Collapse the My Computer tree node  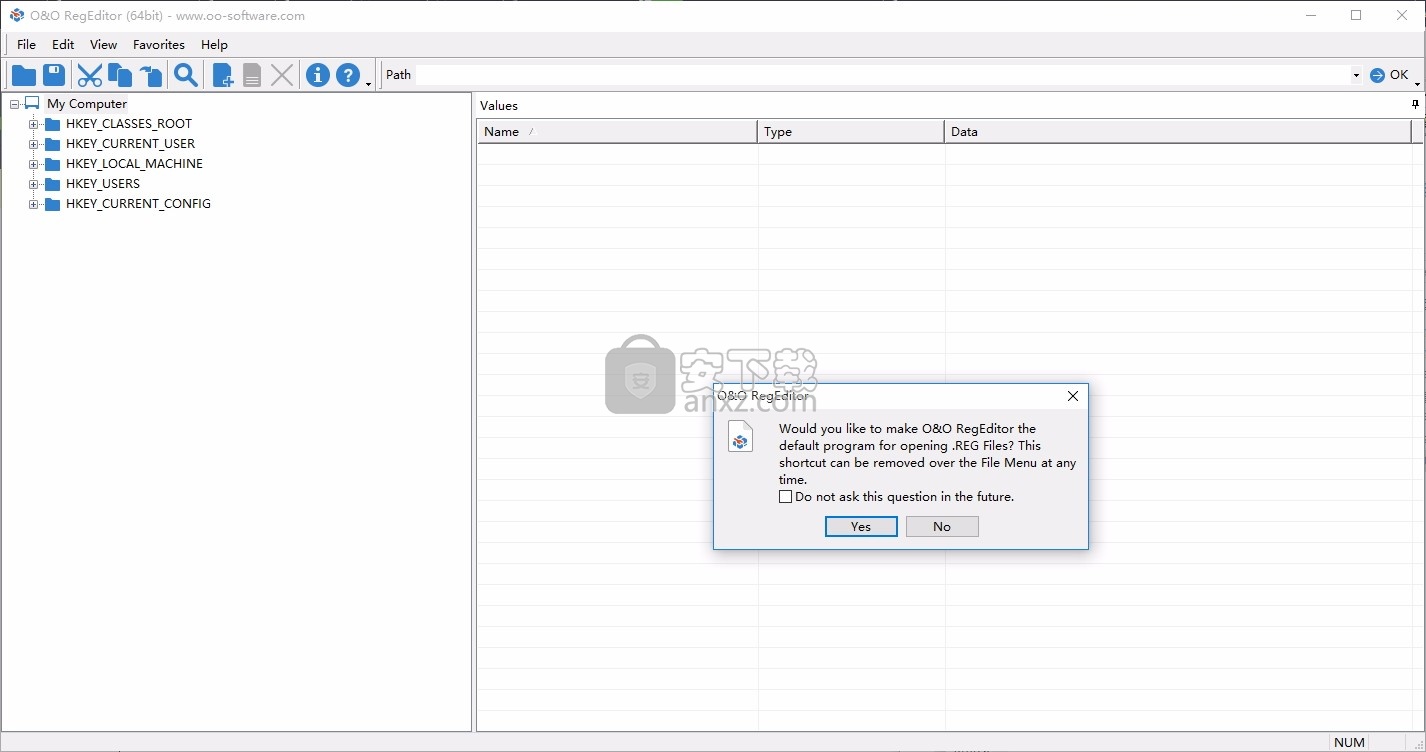pyautogui.click(x=14, y=104)
